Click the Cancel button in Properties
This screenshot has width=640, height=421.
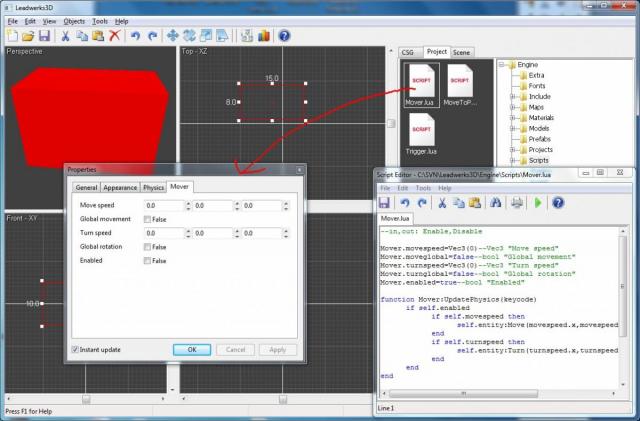[236, 350]
